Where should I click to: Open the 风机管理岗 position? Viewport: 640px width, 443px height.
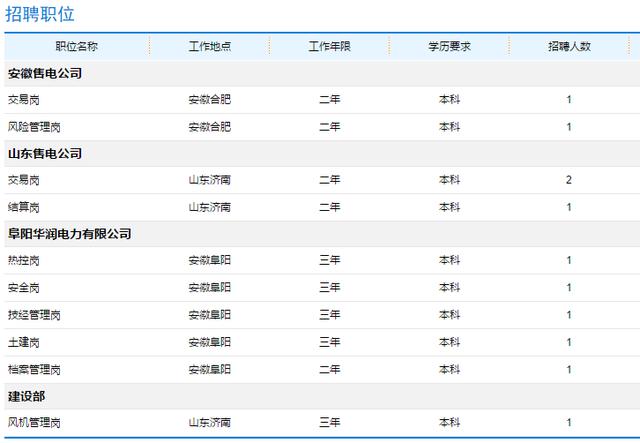[x=34, y=423]
